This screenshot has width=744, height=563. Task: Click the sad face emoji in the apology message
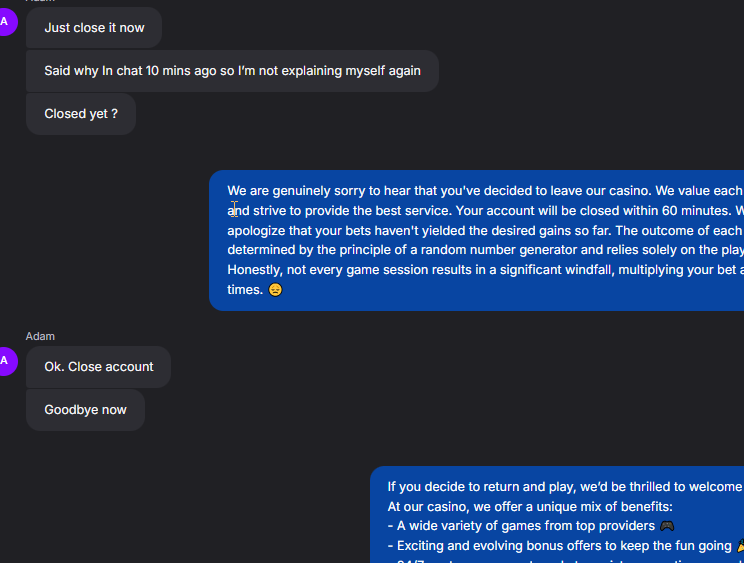(275, 290)
